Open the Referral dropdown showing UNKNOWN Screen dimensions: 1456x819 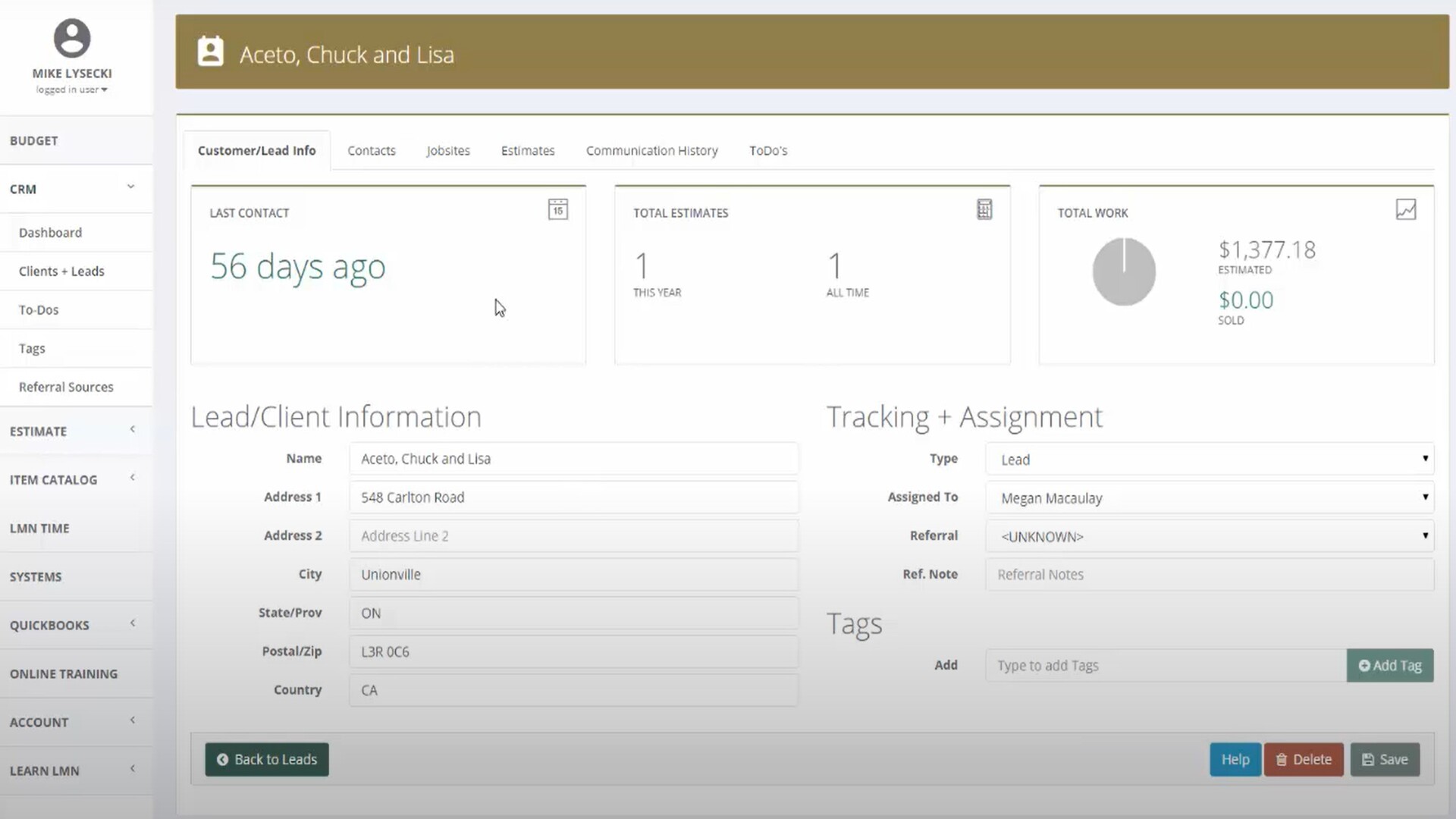(1209, 537)
